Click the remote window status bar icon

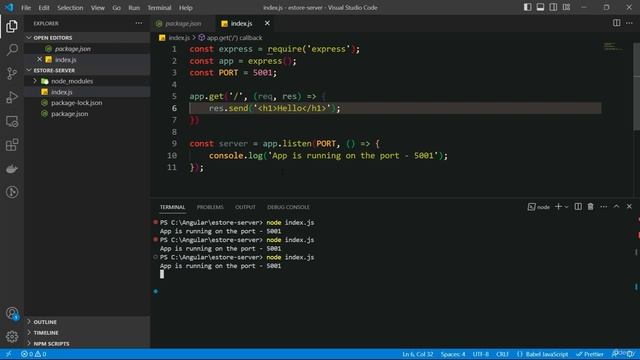click(9, 354)
